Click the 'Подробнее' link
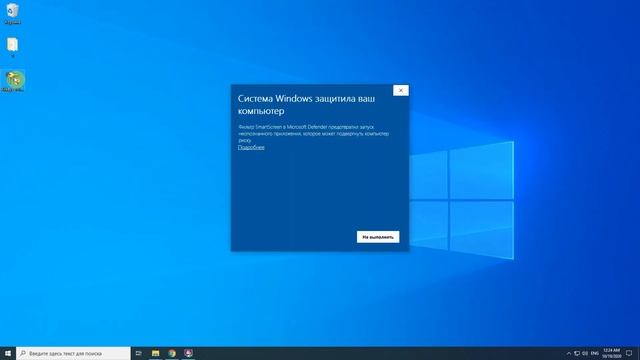 [x=251, y=147]
